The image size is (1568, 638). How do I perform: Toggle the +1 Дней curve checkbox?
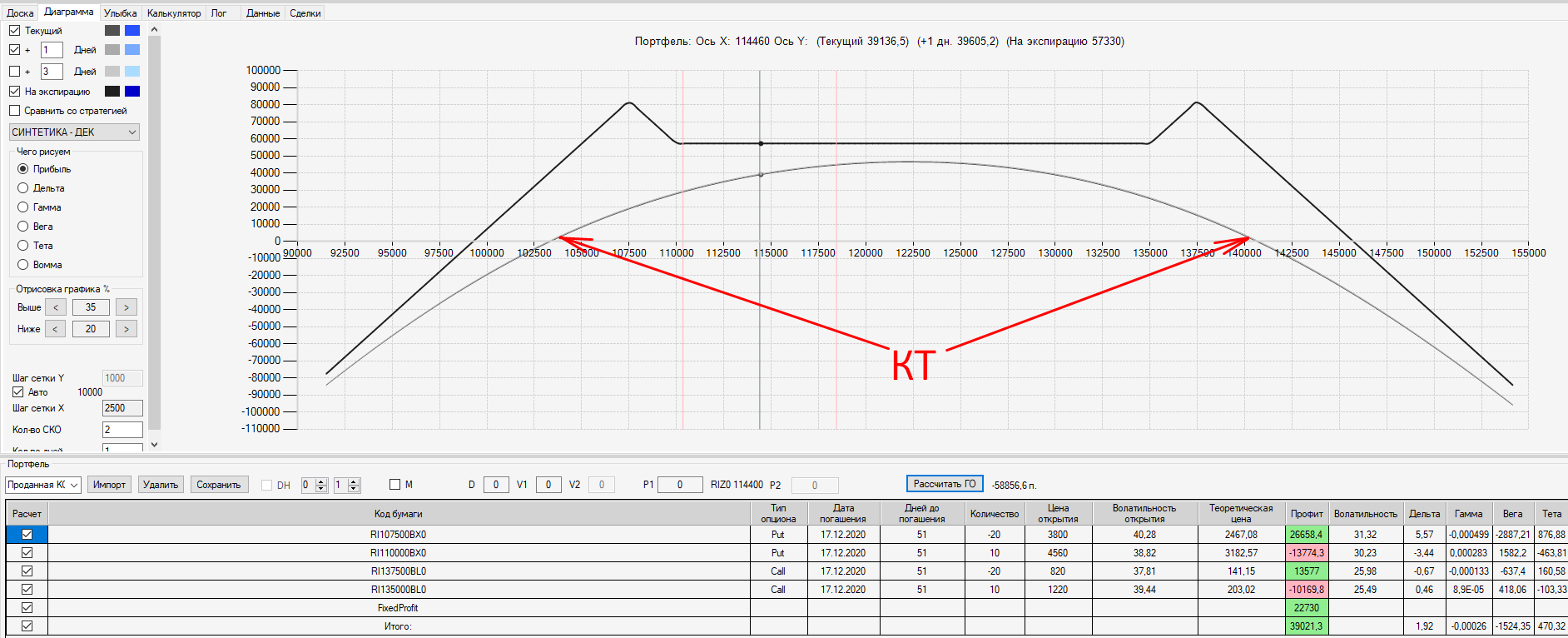pos(15,50)
